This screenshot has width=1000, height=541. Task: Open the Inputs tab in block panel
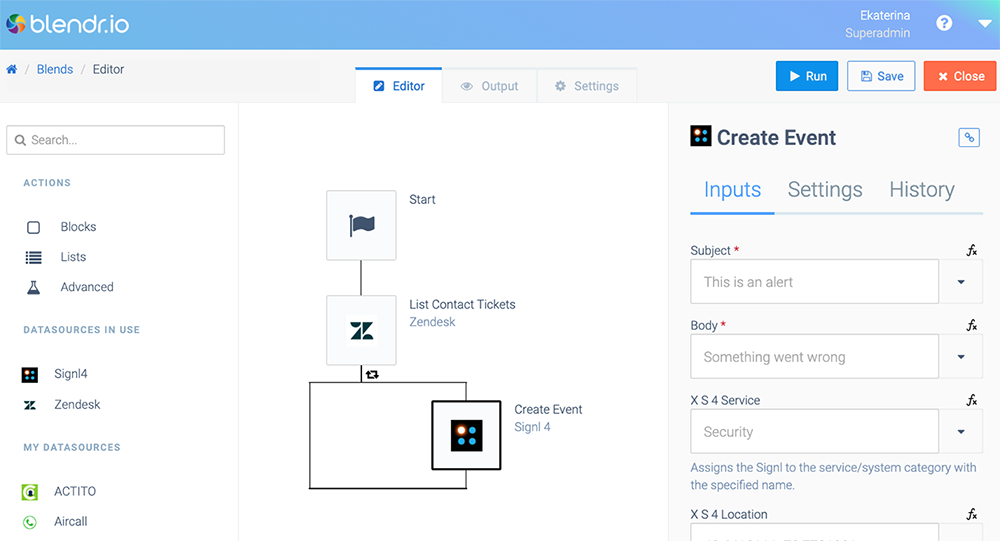click(732, 189)
